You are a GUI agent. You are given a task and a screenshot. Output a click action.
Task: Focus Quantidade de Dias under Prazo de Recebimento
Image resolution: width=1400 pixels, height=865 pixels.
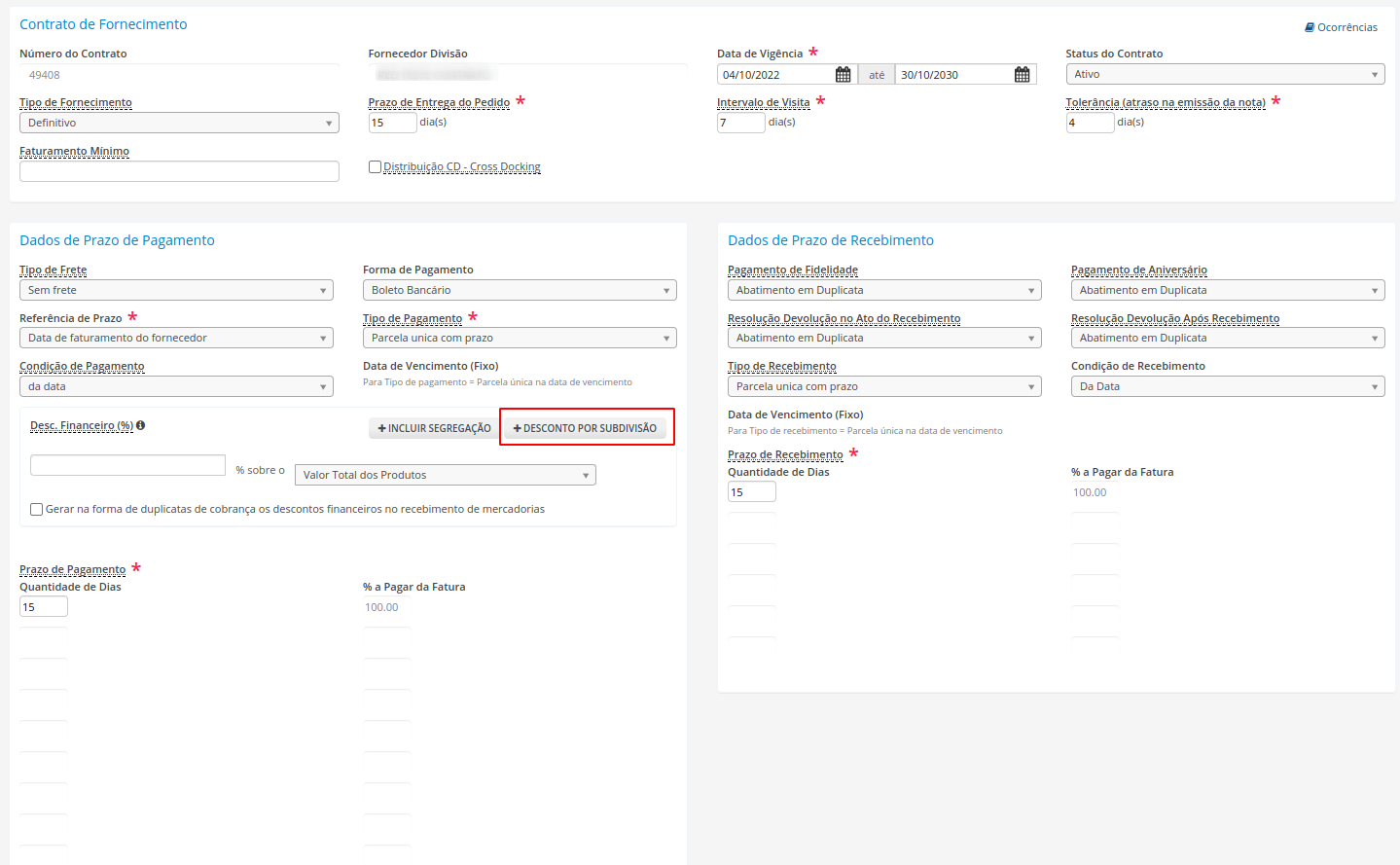coord(752,492)
